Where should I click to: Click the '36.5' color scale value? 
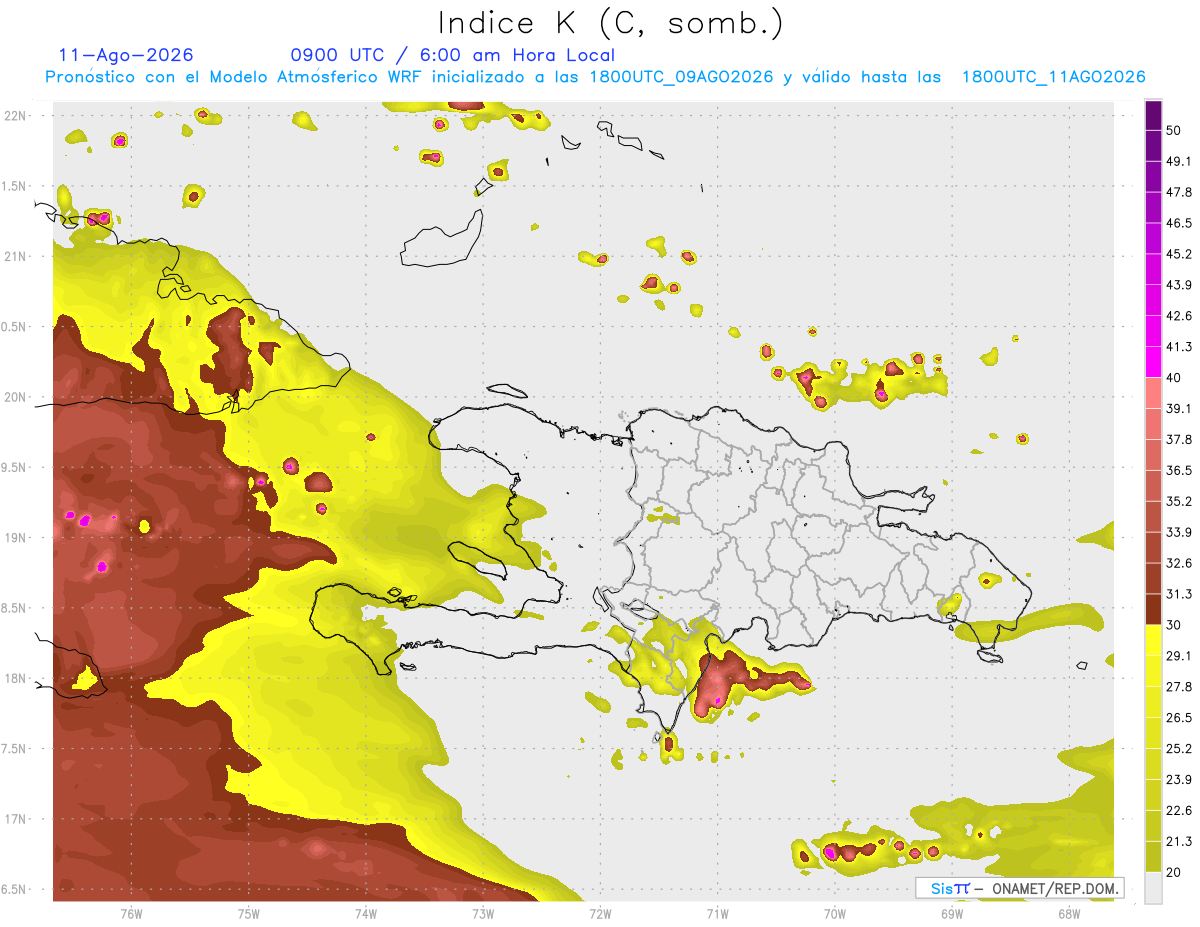1179,470
